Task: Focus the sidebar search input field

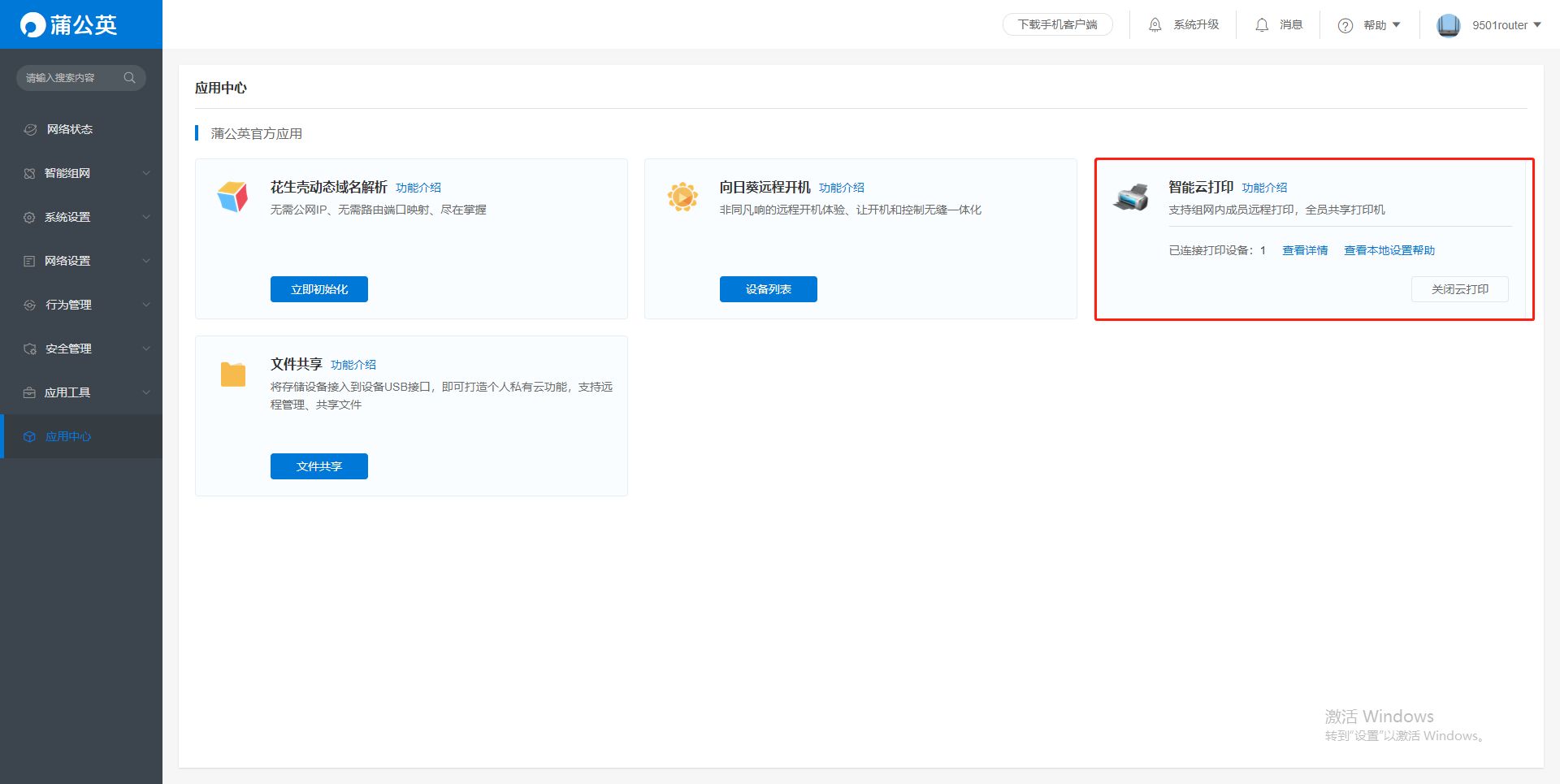Action: (69, 78)
